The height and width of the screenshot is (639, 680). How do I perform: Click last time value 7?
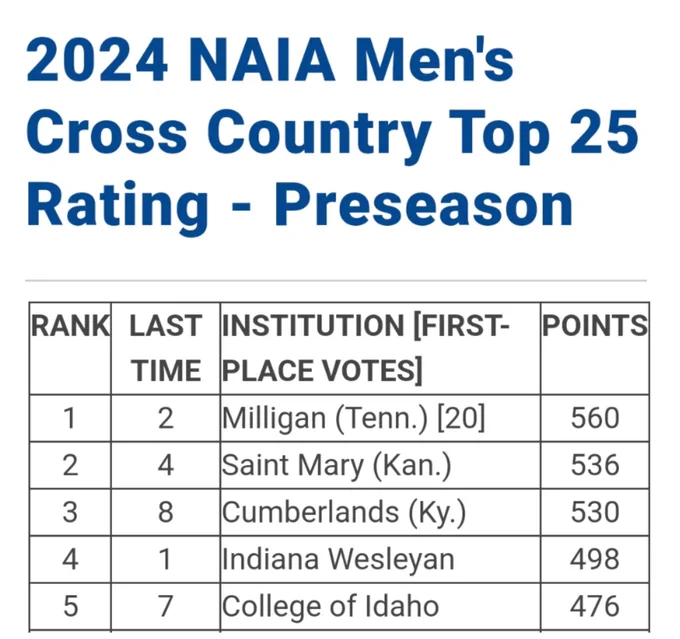[x=166, y=606]
